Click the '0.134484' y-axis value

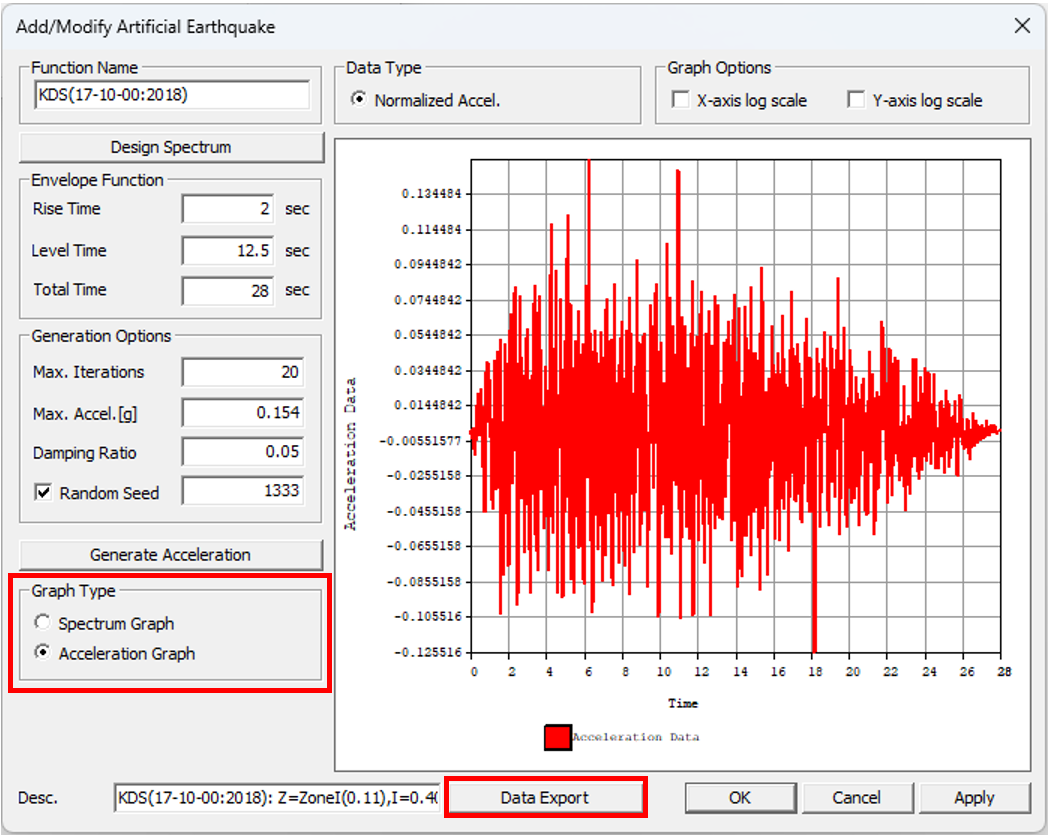[431, 194]
